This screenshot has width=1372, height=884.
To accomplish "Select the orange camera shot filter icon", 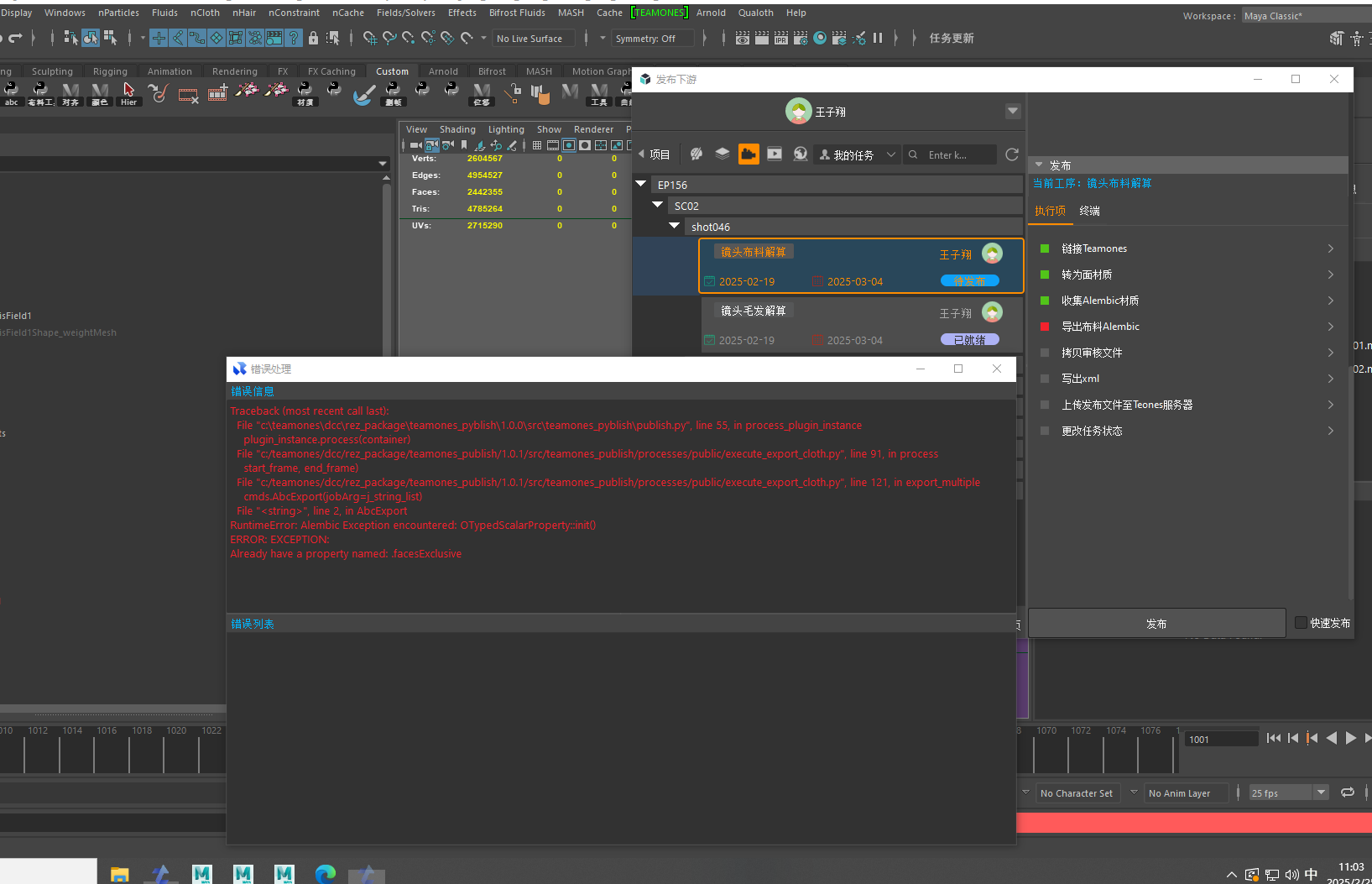I will click(x=749, y=154).
